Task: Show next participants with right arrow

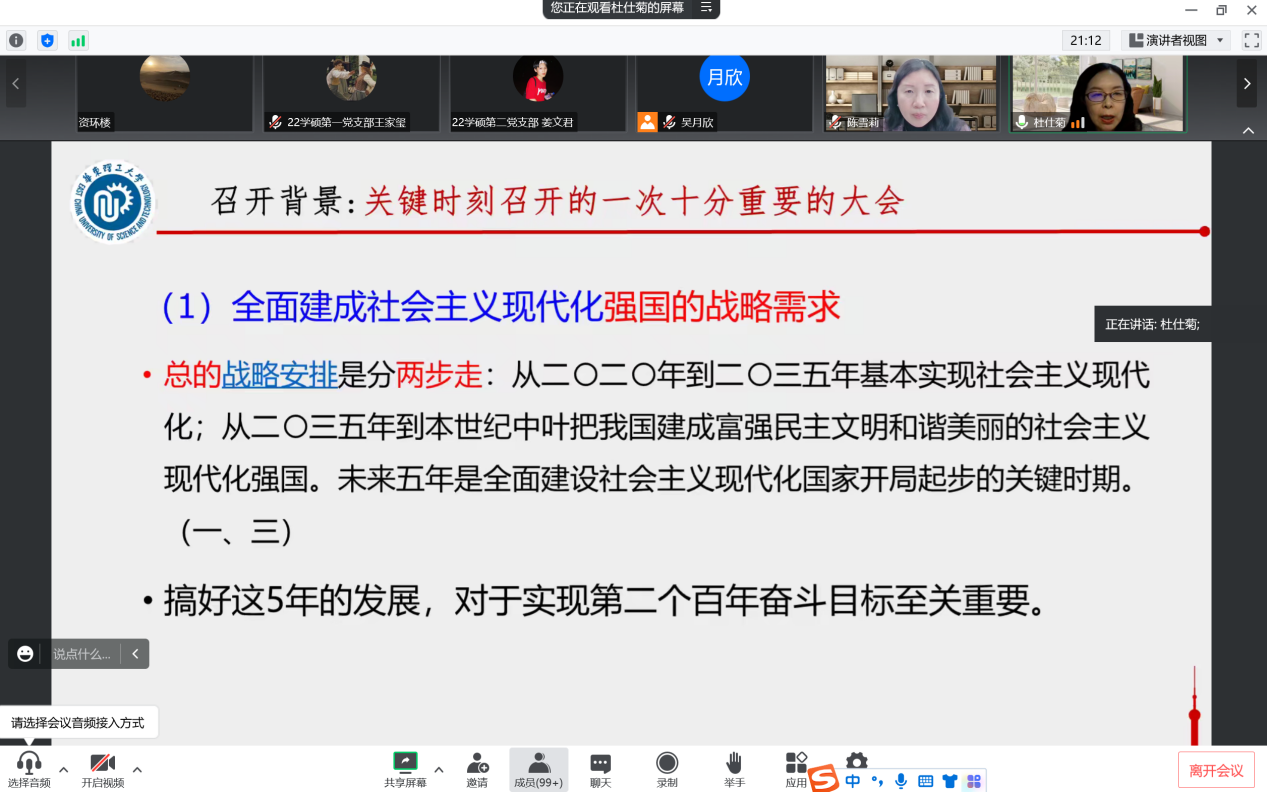Action: 1246,84
